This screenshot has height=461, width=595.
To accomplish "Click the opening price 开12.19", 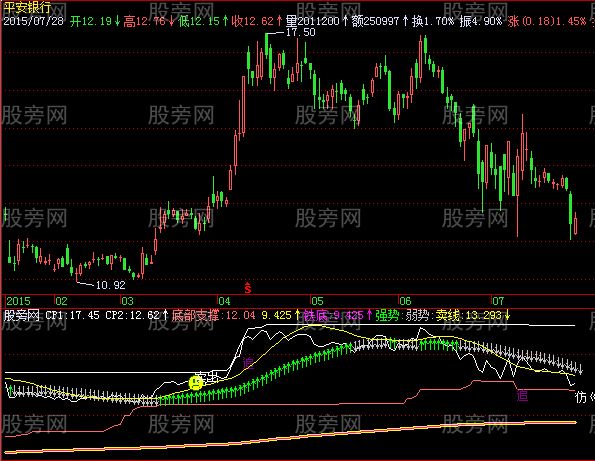I will tap(91, 21).
